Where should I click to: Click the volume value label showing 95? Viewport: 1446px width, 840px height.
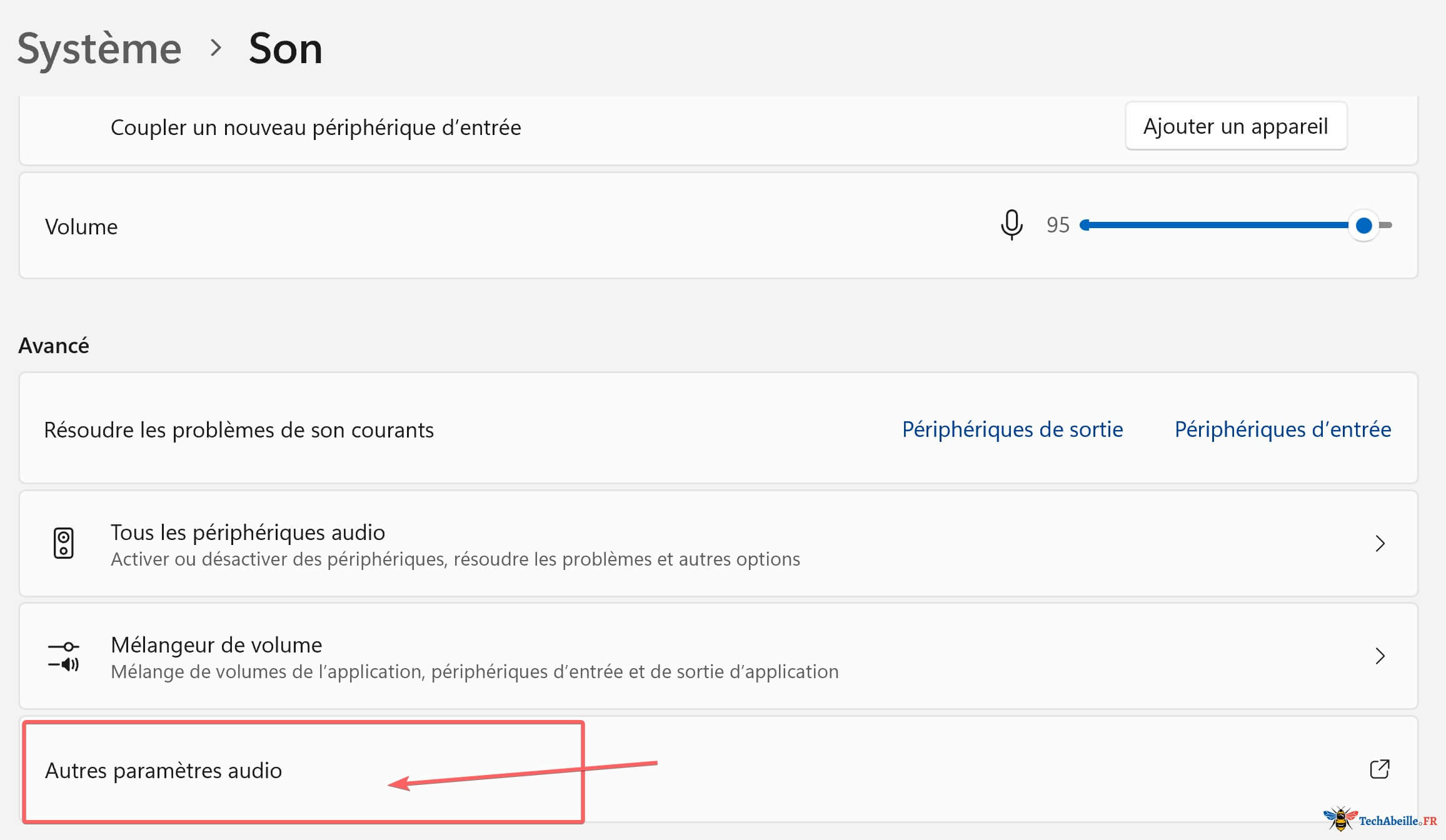(x=1059, y=226)
